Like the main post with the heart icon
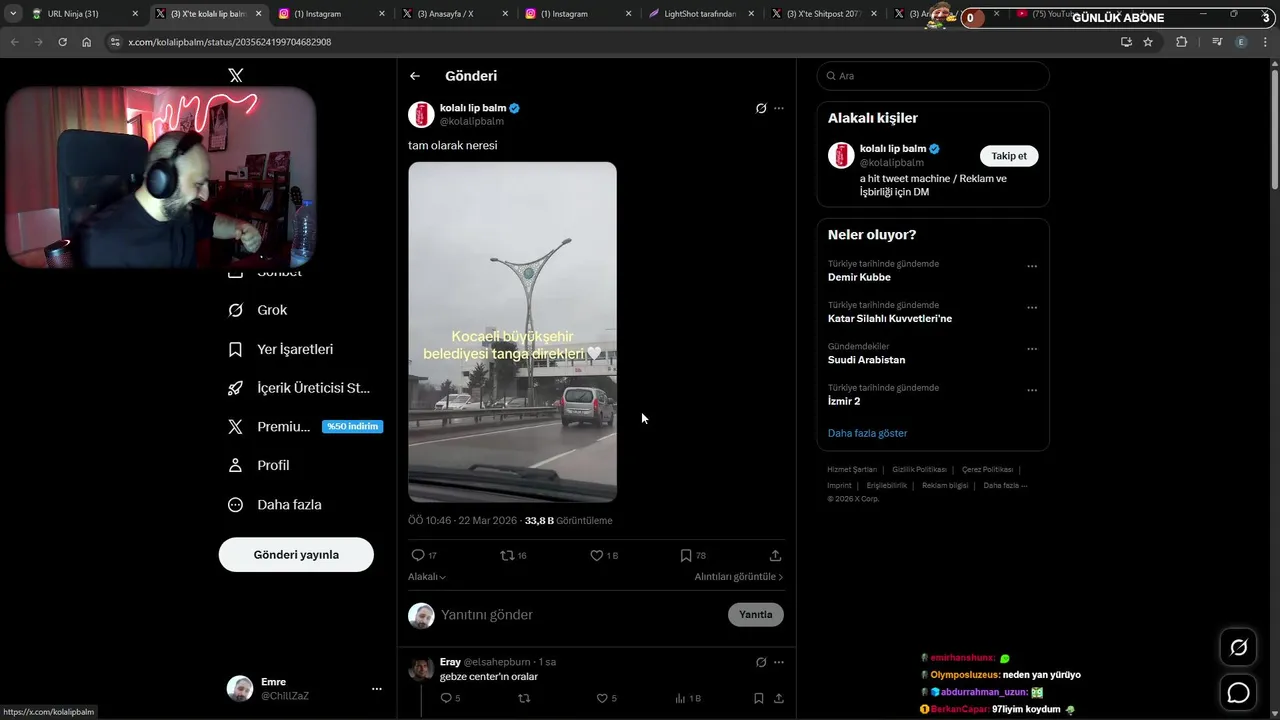 [x=597, y=555]
